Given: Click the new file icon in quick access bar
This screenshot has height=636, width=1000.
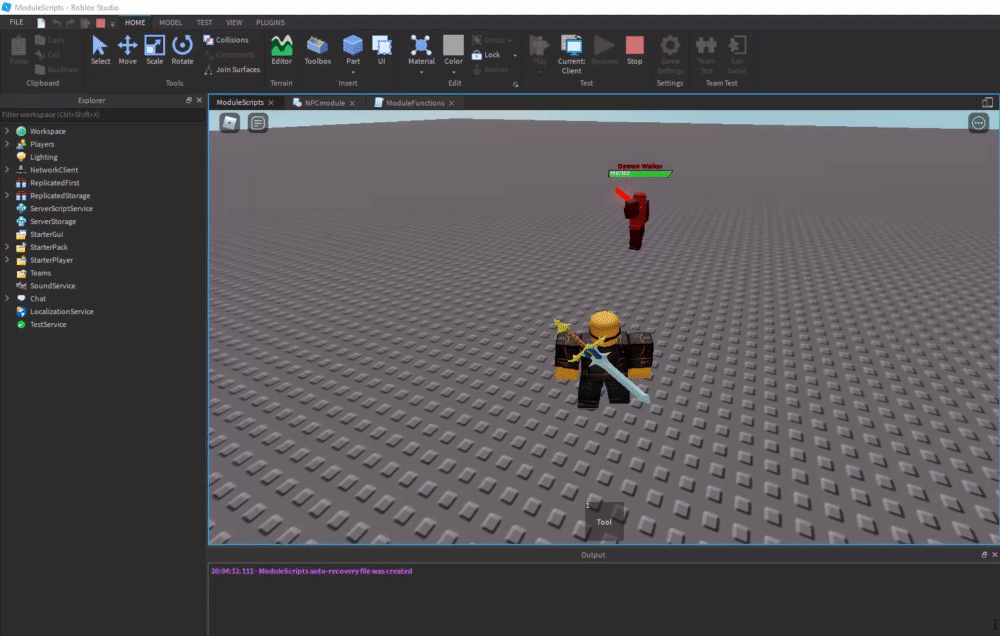Looking at the screenshot, I should click(x=41, y=23).
